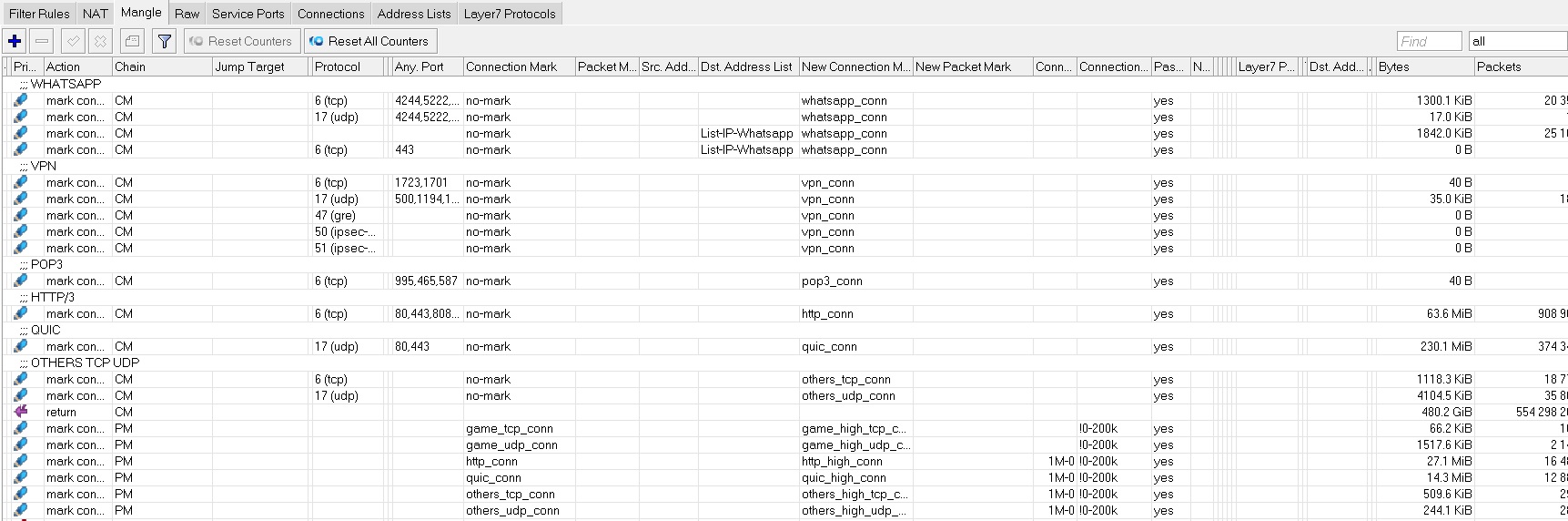Click the mark icon of quic_high_conn rule

[21, 477]
